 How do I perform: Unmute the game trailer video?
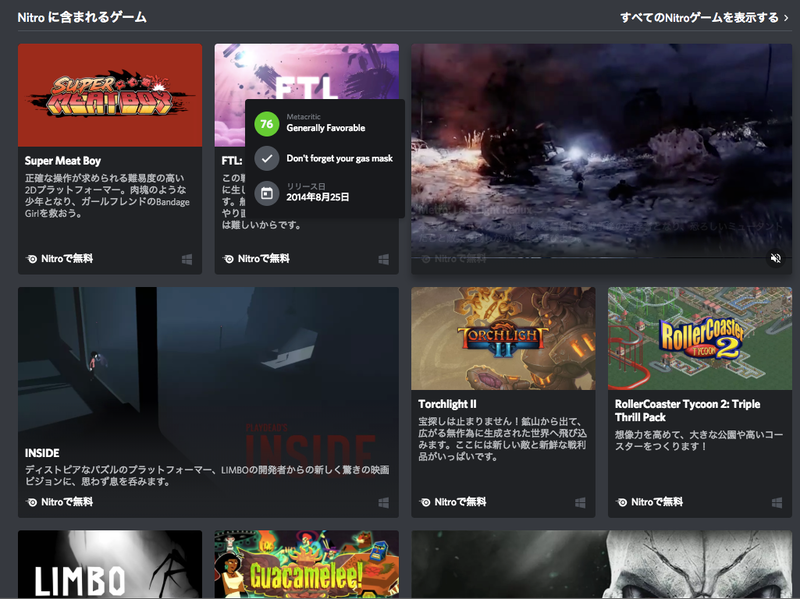(776, 258)
